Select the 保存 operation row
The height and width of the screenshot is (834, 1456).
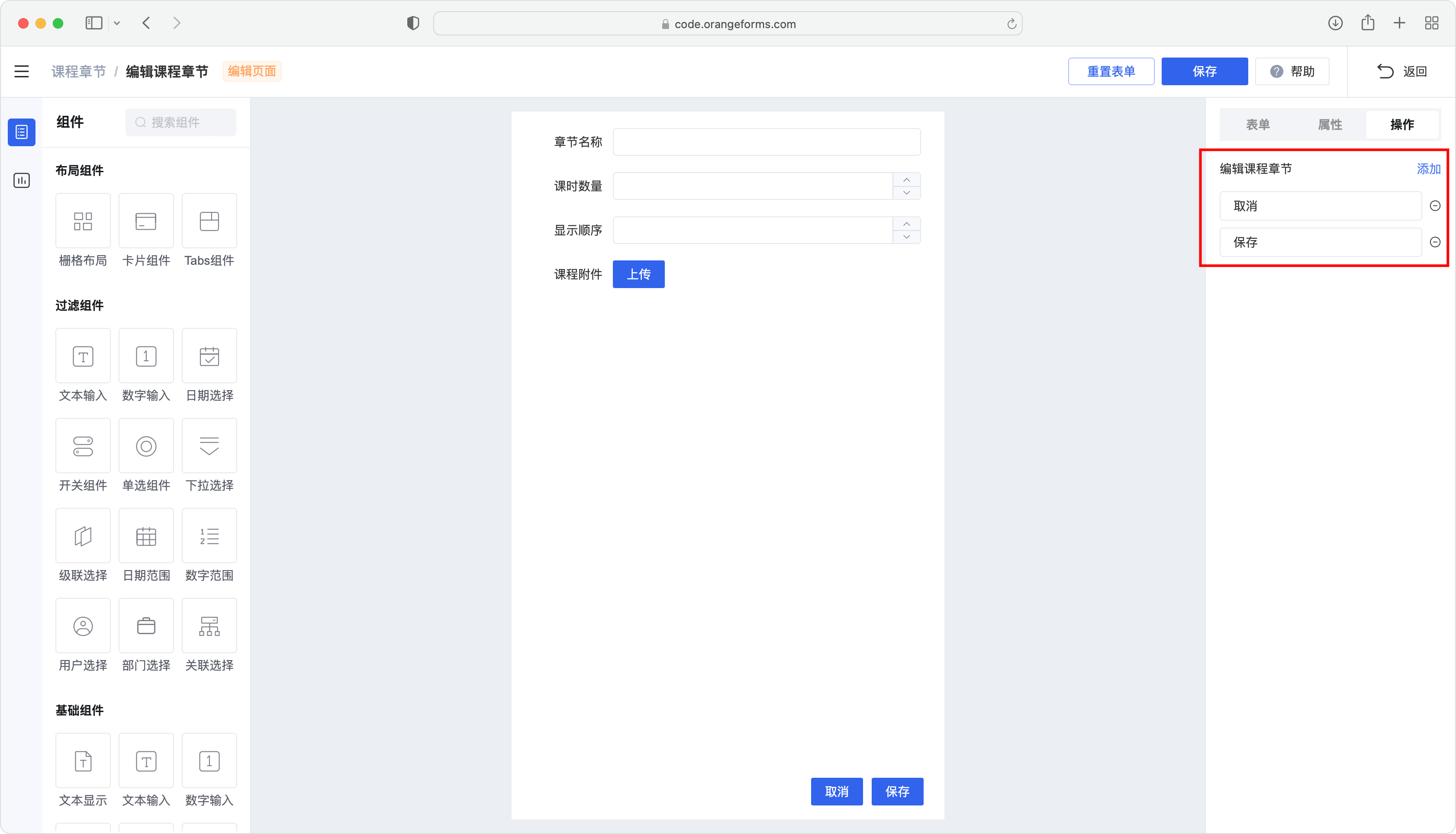1321,242
